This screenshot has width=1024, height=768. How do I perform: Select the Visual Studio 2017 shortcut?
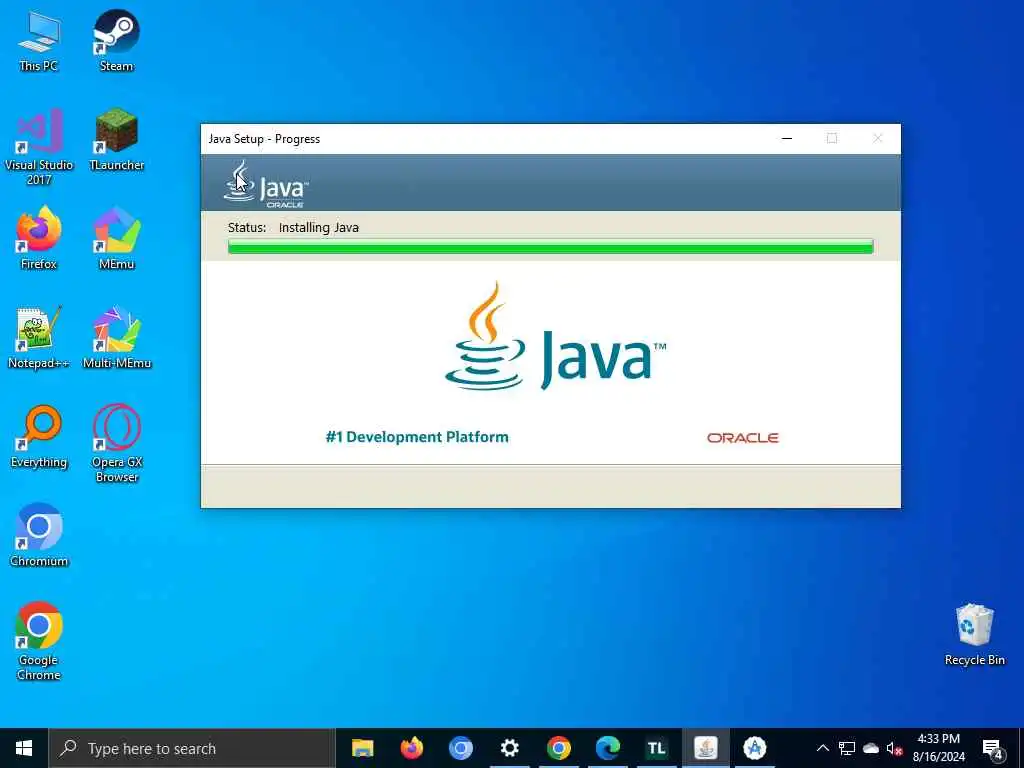[39, 147]
